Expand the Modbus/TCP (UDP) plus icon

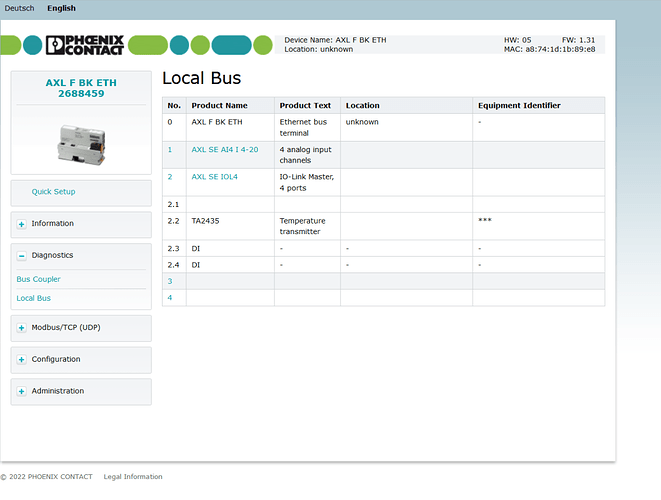click(21, 328)
